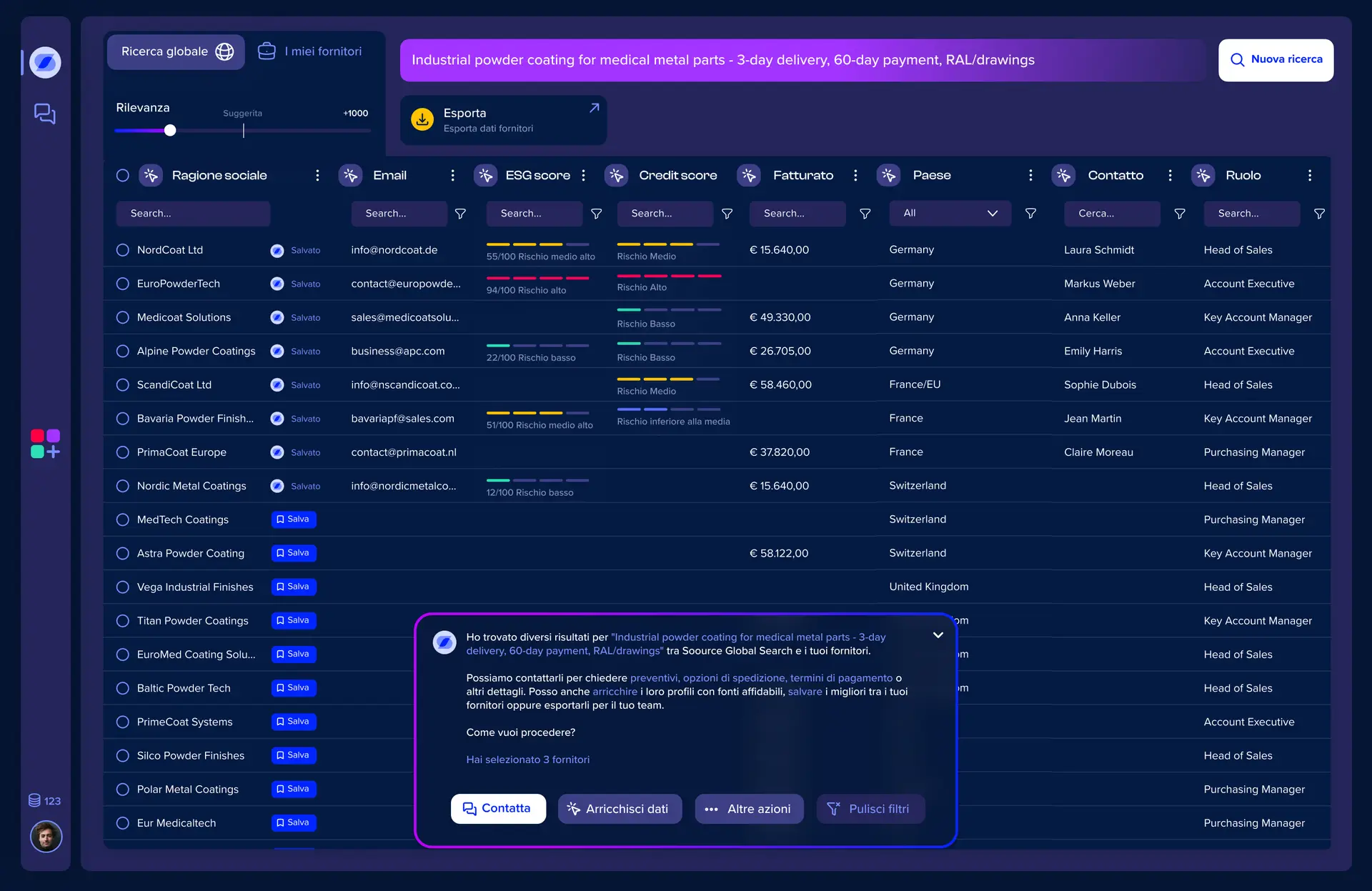Click the AI sparkle icon beside ESG score

click(485, 175)
